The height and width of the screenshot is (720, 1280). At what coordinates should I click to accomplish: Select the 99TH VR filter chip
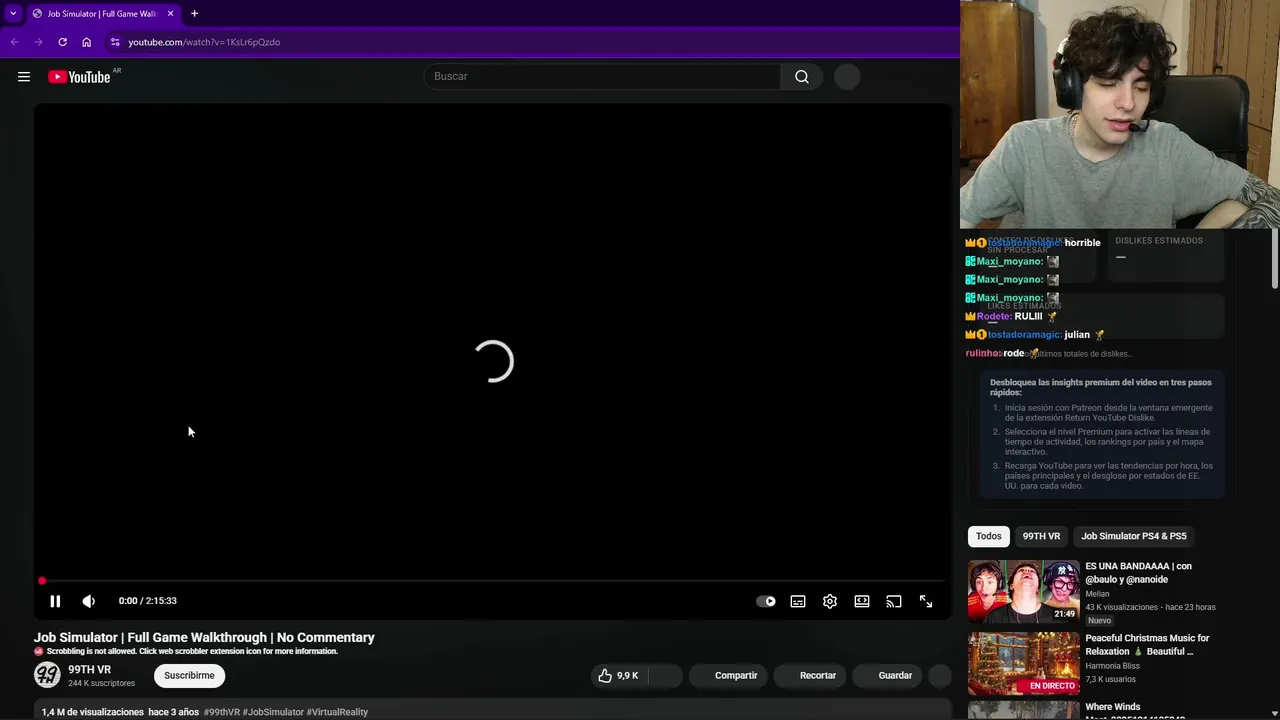(x=1041, y=536)
